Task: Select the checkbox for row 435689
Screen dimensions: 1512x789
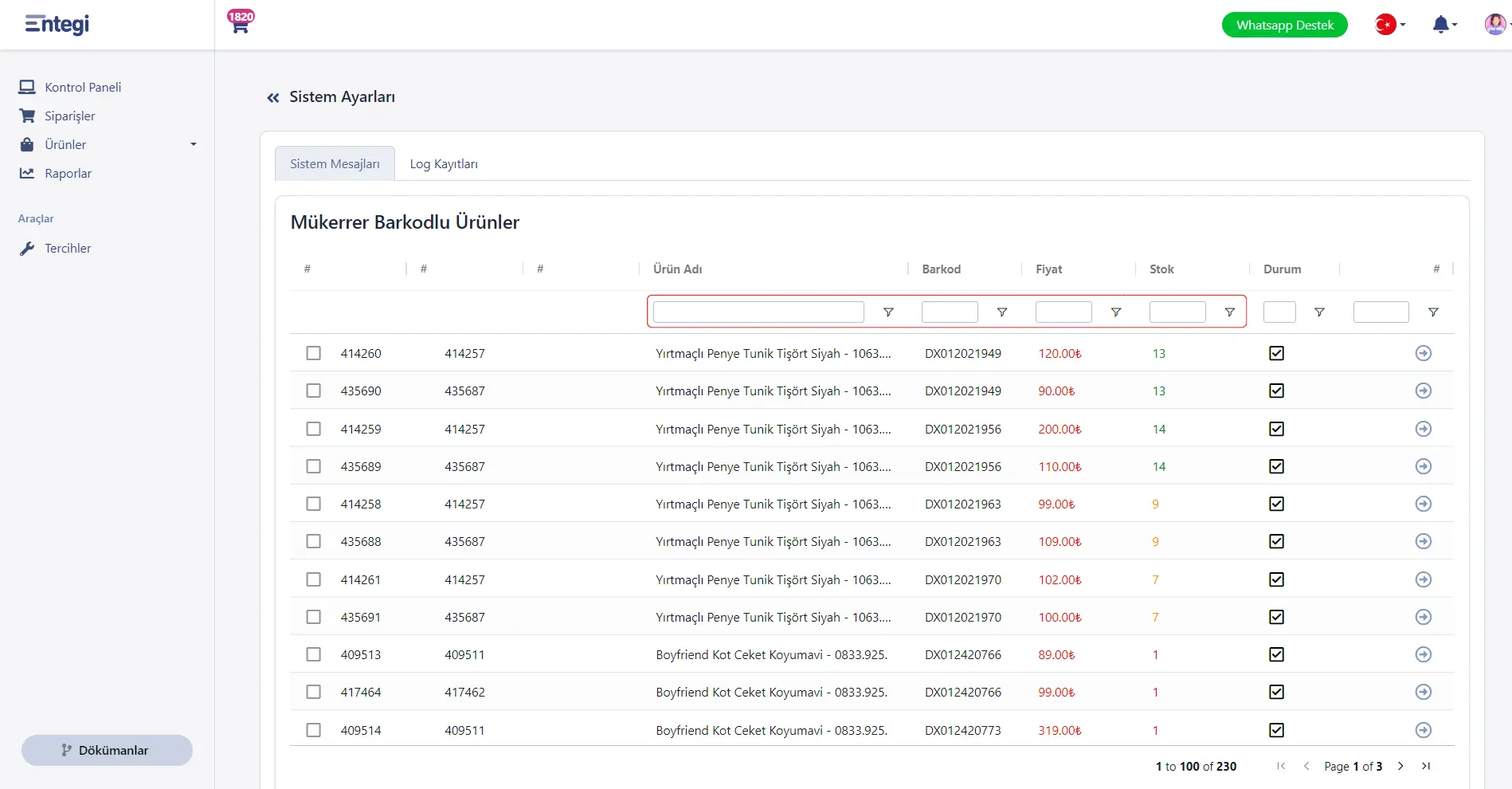Action: [x=314, y=466]
